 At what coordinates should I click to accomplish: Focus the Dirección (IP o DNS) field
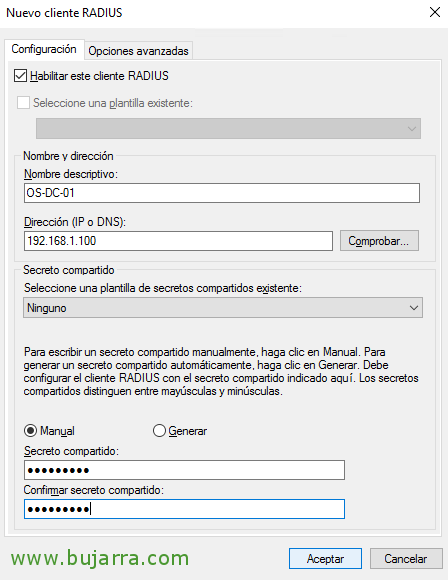click(178, 241)
